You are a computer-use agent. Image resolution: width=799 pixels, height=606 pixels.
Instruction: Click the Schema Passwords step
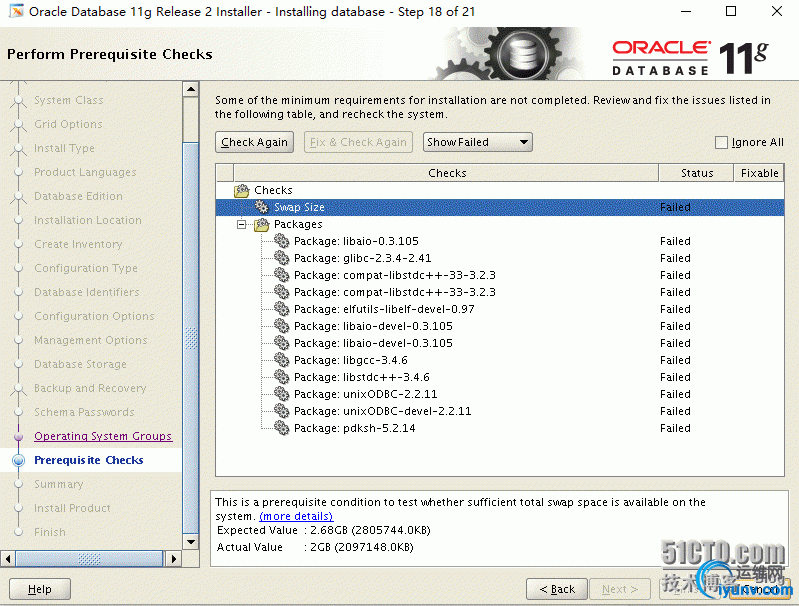84,412
